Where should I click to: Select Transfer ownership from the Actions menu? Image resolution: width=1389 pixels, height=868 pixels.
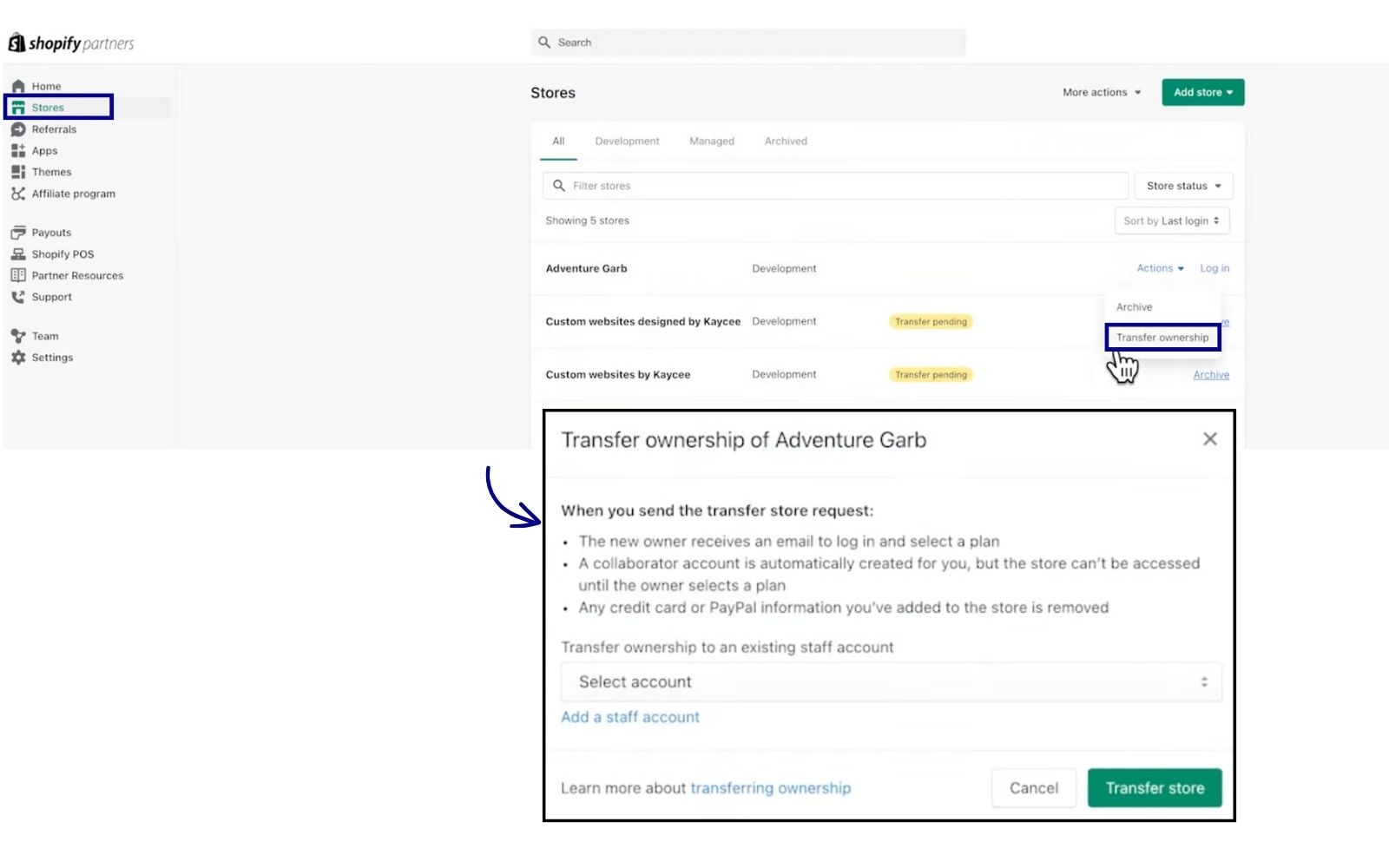click(x=1163, y=337)
